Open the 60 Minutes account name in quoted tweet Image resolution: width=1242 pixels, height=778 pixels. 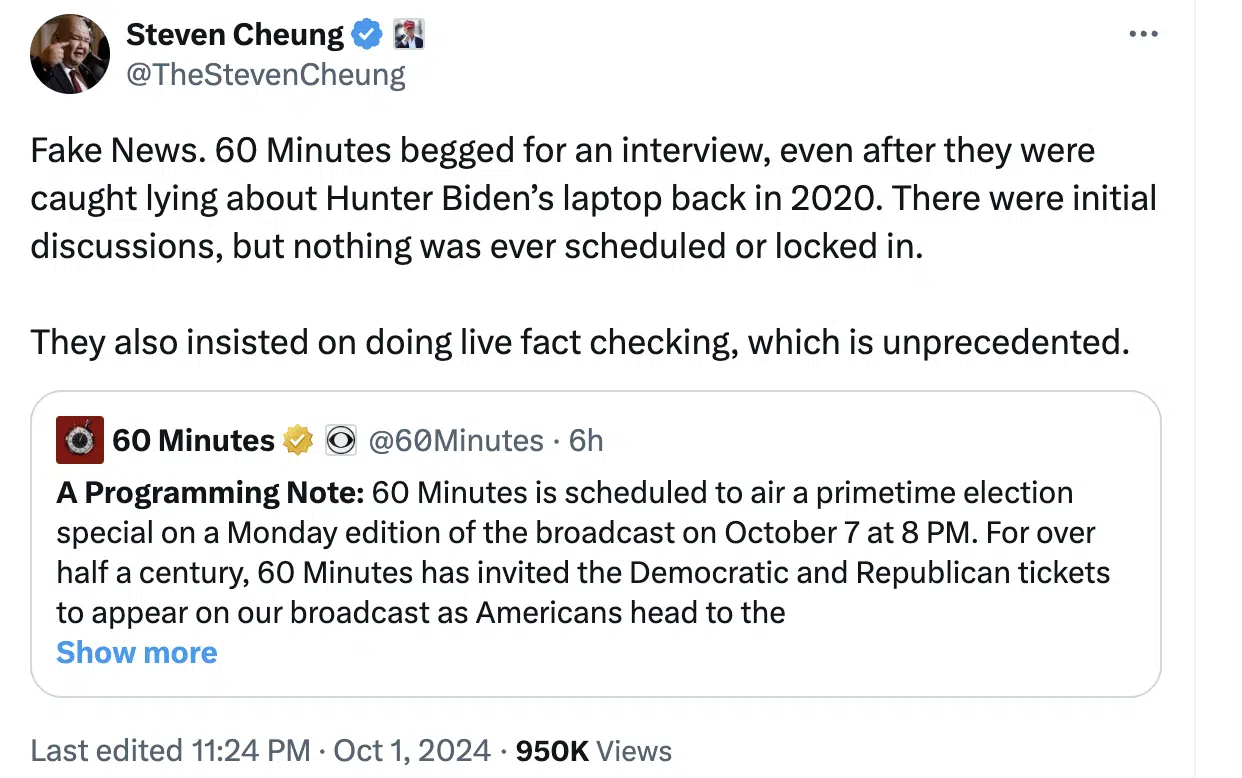point(193,440)
